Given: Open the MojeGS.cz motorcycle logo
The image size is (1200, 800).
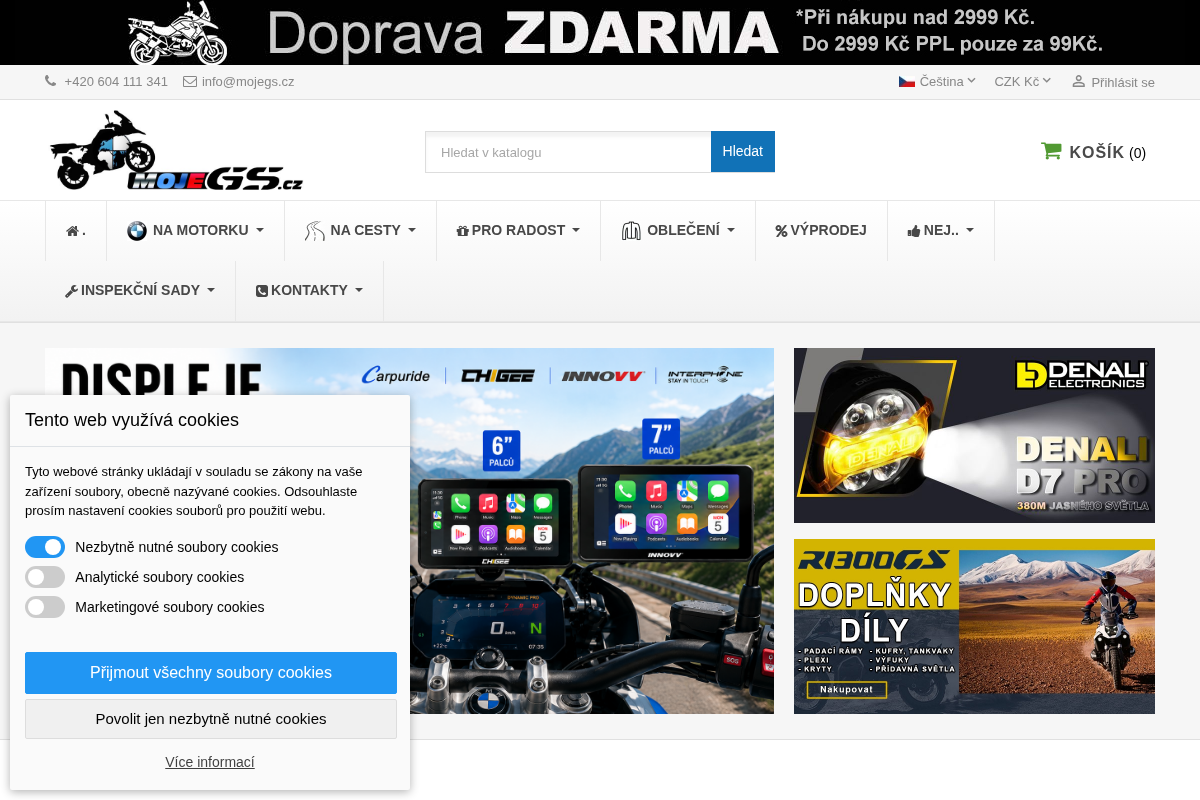Looking at the screenshot, I should point(176,150).
